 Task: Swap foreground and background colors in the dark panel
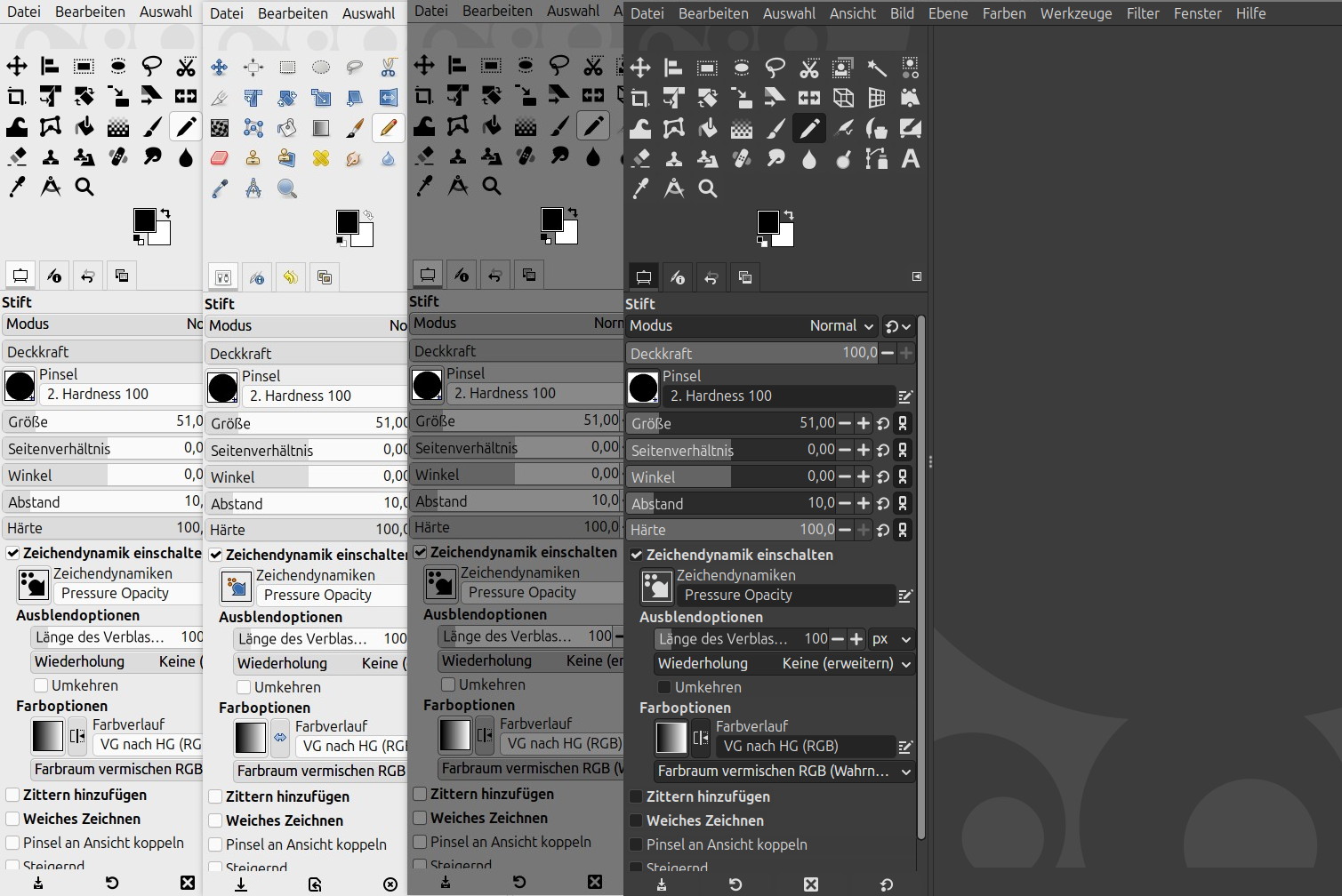pyautogui.click(x=788, y=215)
